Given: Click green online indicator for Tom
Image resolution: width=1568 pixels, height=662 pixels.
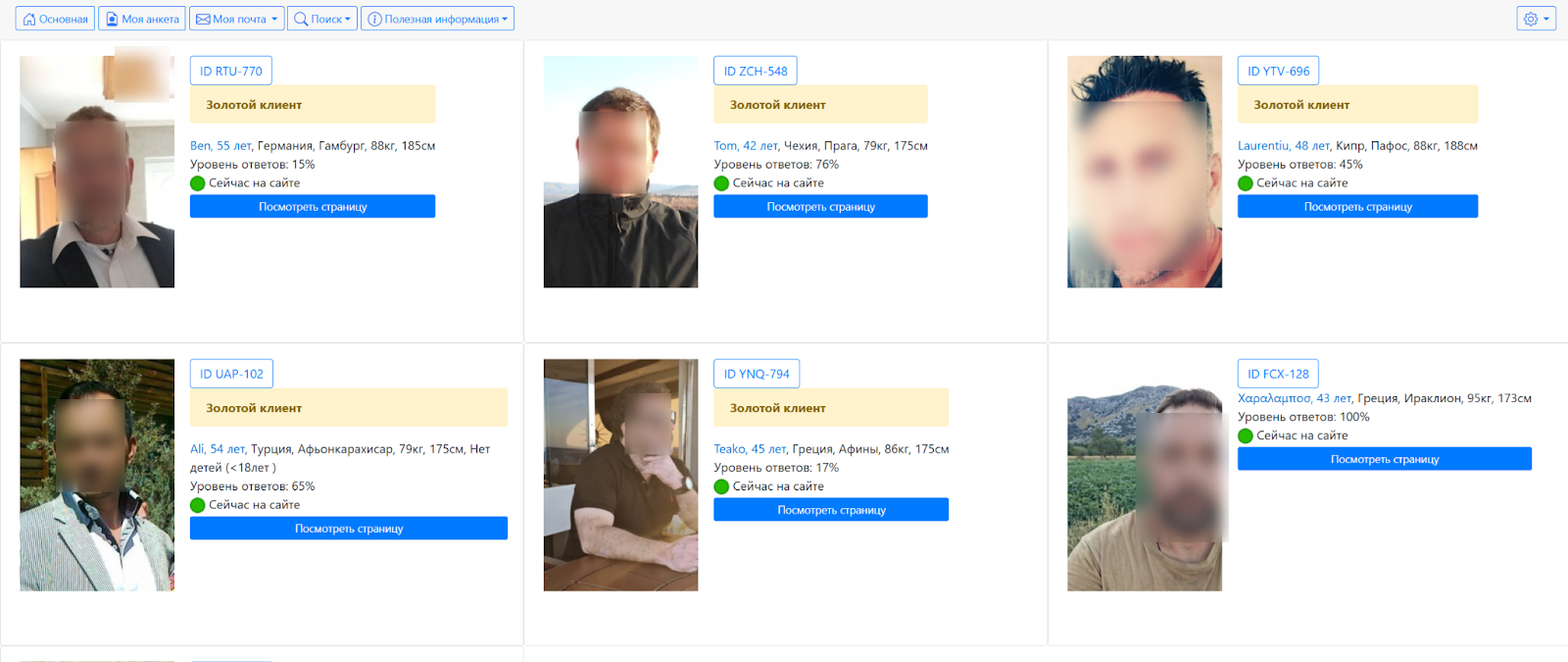Looking at the screenshot, I should pos(722,183).
